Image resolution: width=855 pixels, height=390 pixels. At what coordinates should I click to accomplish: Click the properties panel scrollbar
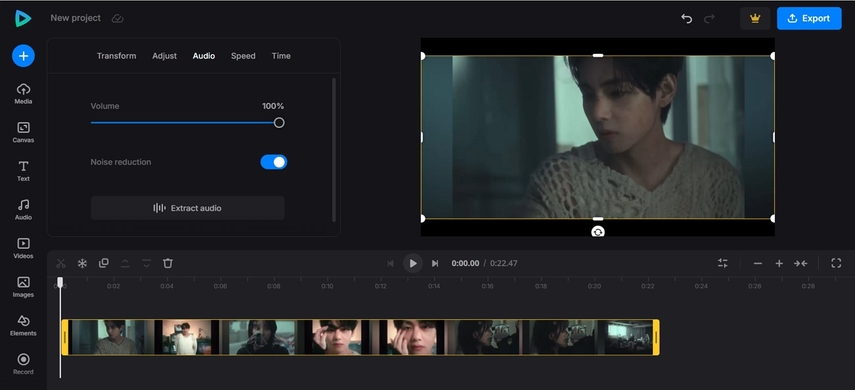334,149
